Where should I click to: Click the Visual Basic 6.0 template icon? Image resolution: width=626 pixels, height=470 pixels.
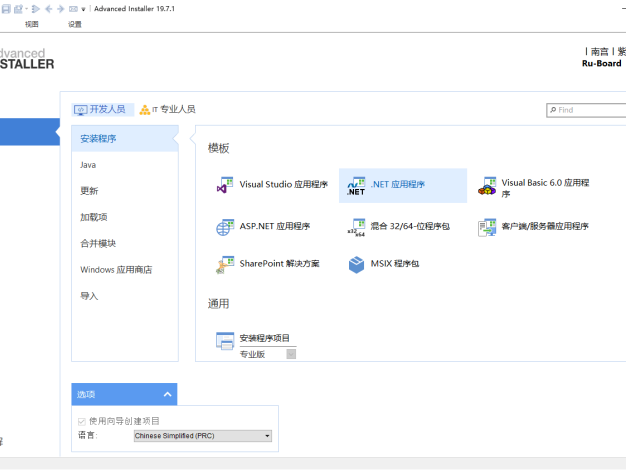tap(487, 186)
